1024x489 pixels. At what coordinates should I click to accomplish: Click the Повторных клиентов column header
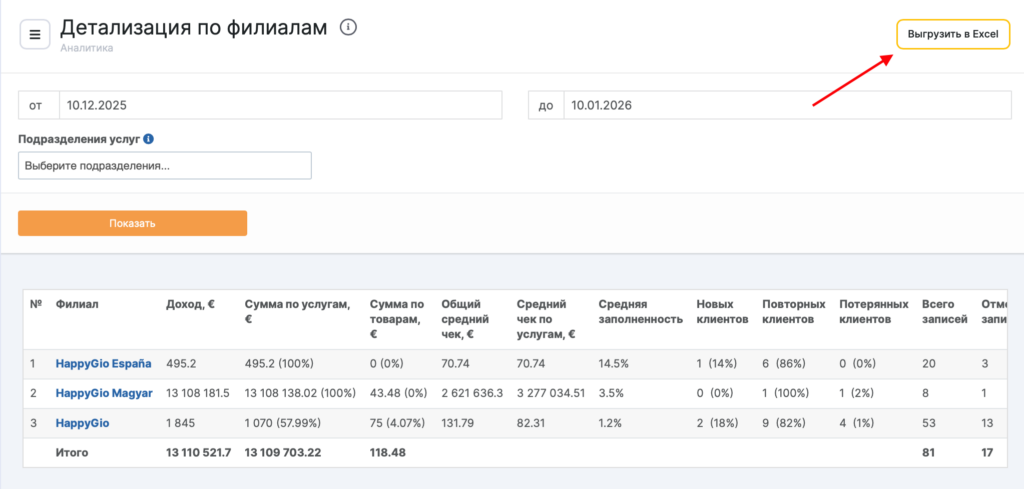point(793,311)
